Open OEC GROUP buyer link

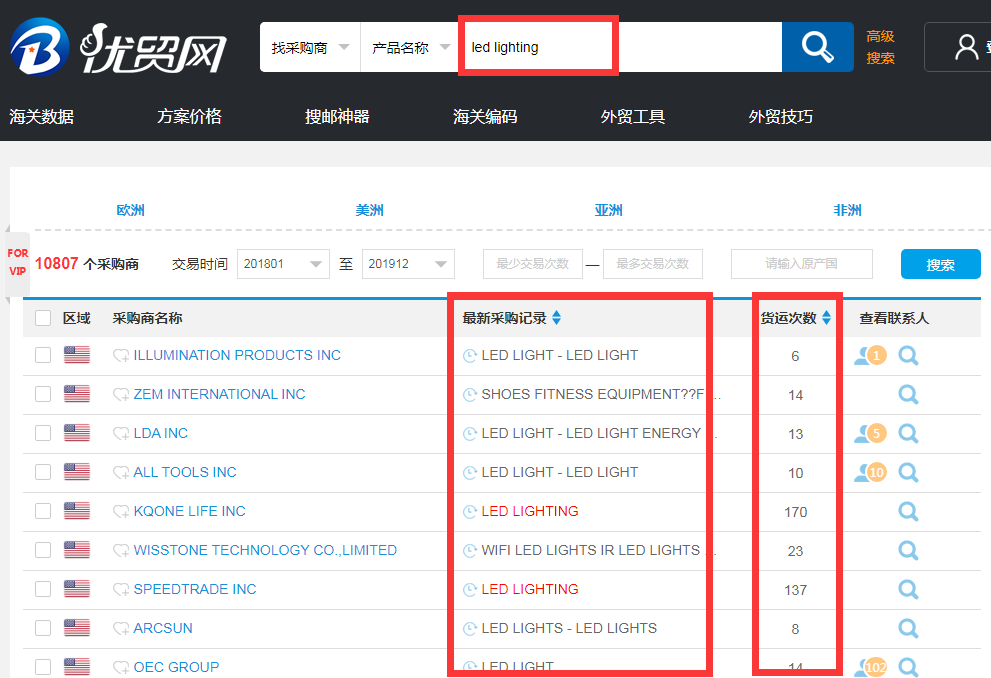pyautogui.click(x=176, y=667)
